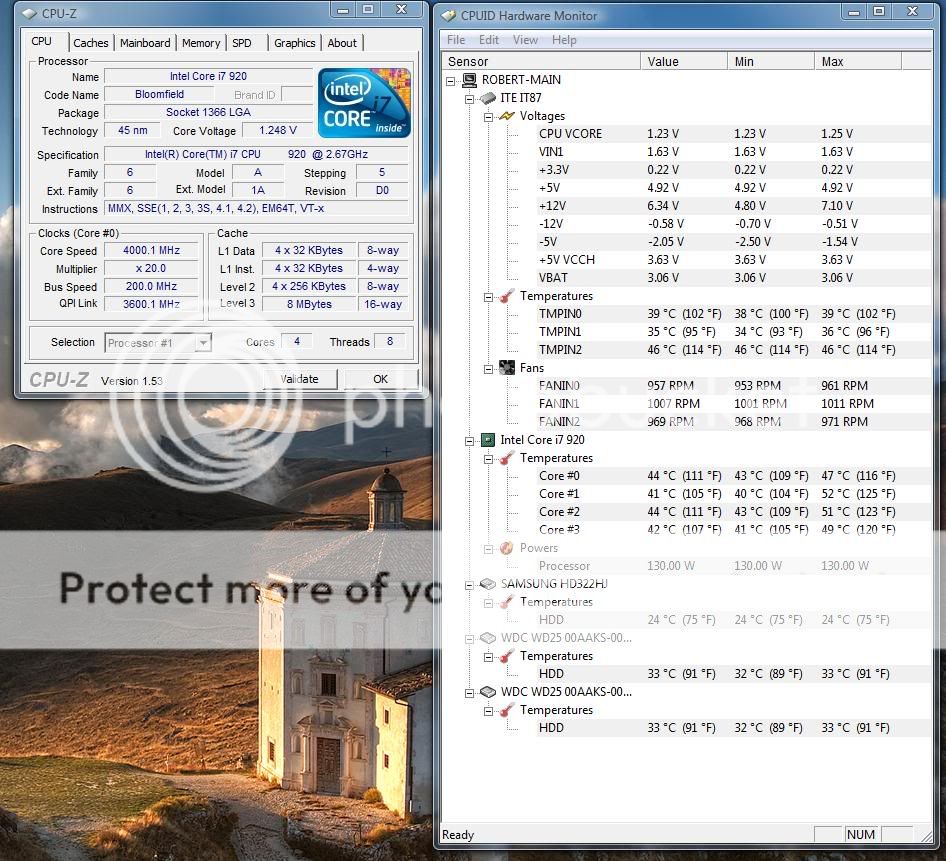
Task: Select the TMPIN2 temperature row
Action: (733, 350)
